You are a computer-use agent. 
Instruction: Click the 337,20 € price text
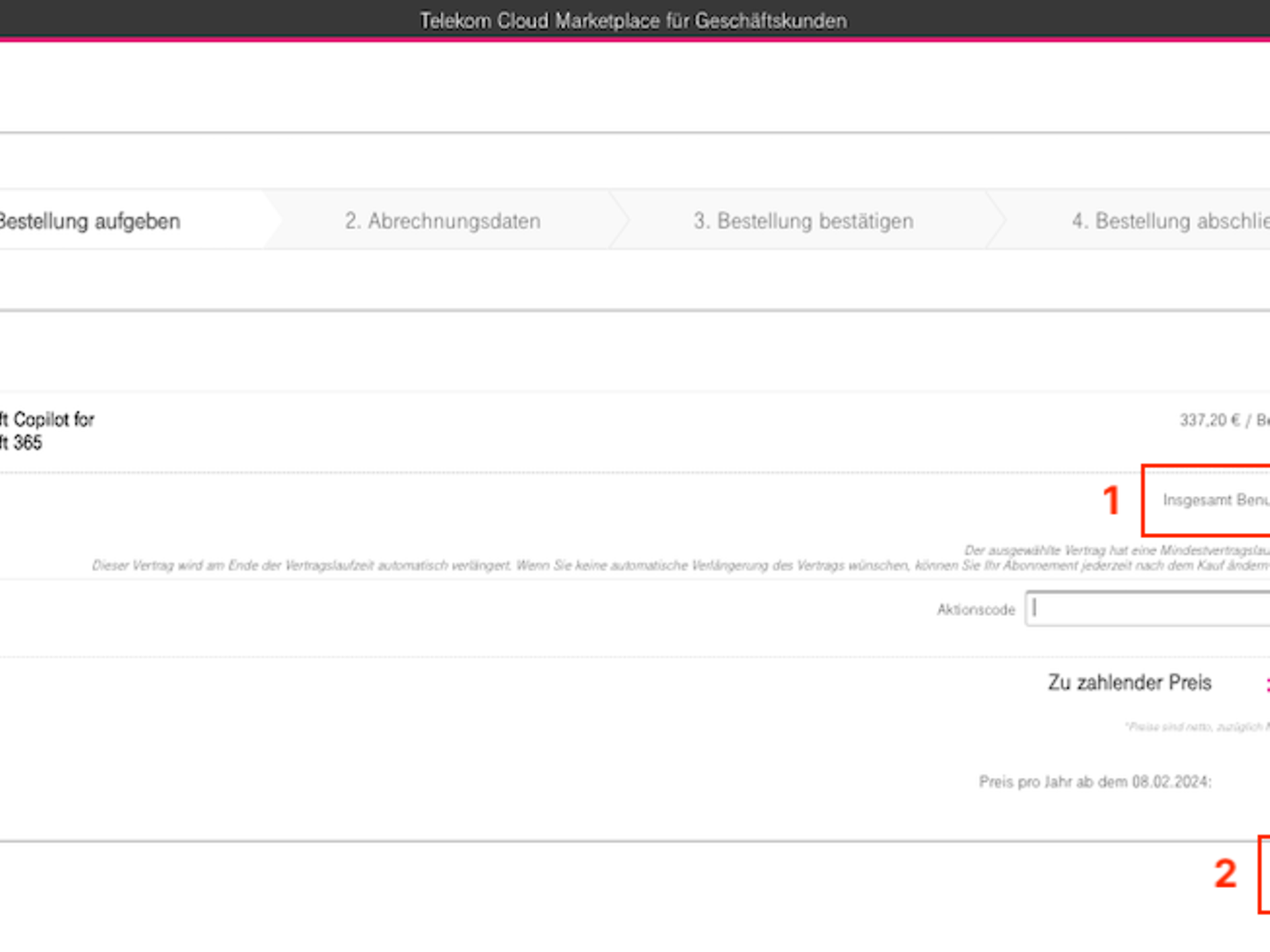click(x=1209, y=420)
